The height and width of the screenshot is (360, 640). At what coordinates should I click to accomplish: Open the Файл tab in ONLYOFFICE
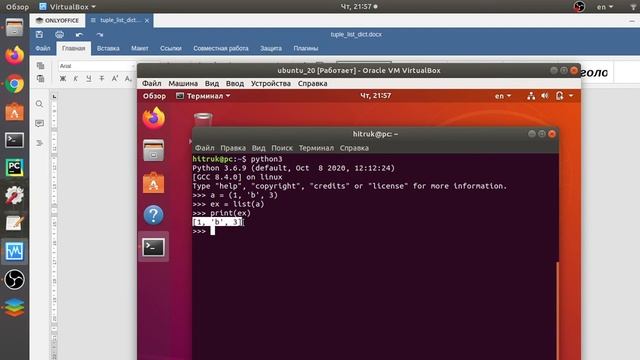42,48
